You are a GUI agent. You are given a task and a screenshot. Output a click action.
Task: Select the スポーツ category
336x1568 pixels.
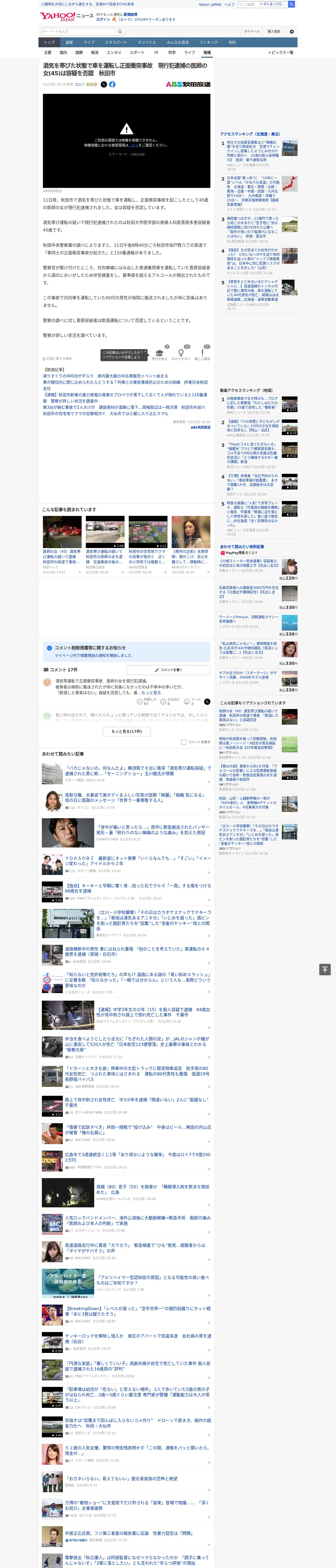[x=137, y=53]
